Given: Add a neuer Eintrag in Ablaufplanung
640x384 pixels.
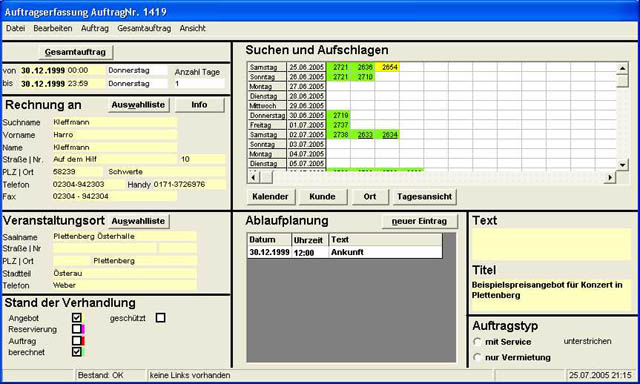Looking at the screenshot, I should click(x=420, y=221).
